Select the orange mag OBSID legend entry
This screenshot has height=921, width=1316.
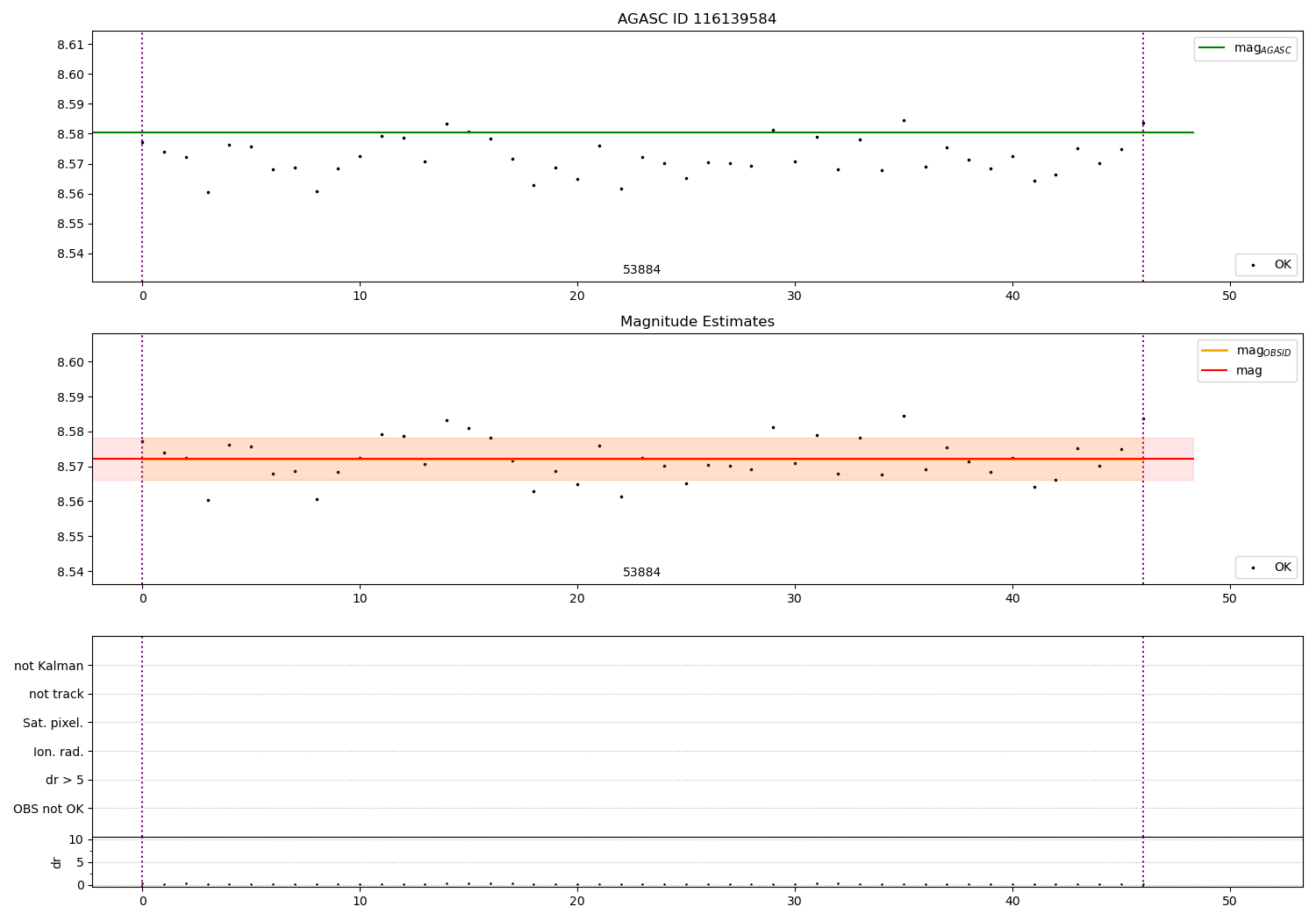click(1246, 351)
